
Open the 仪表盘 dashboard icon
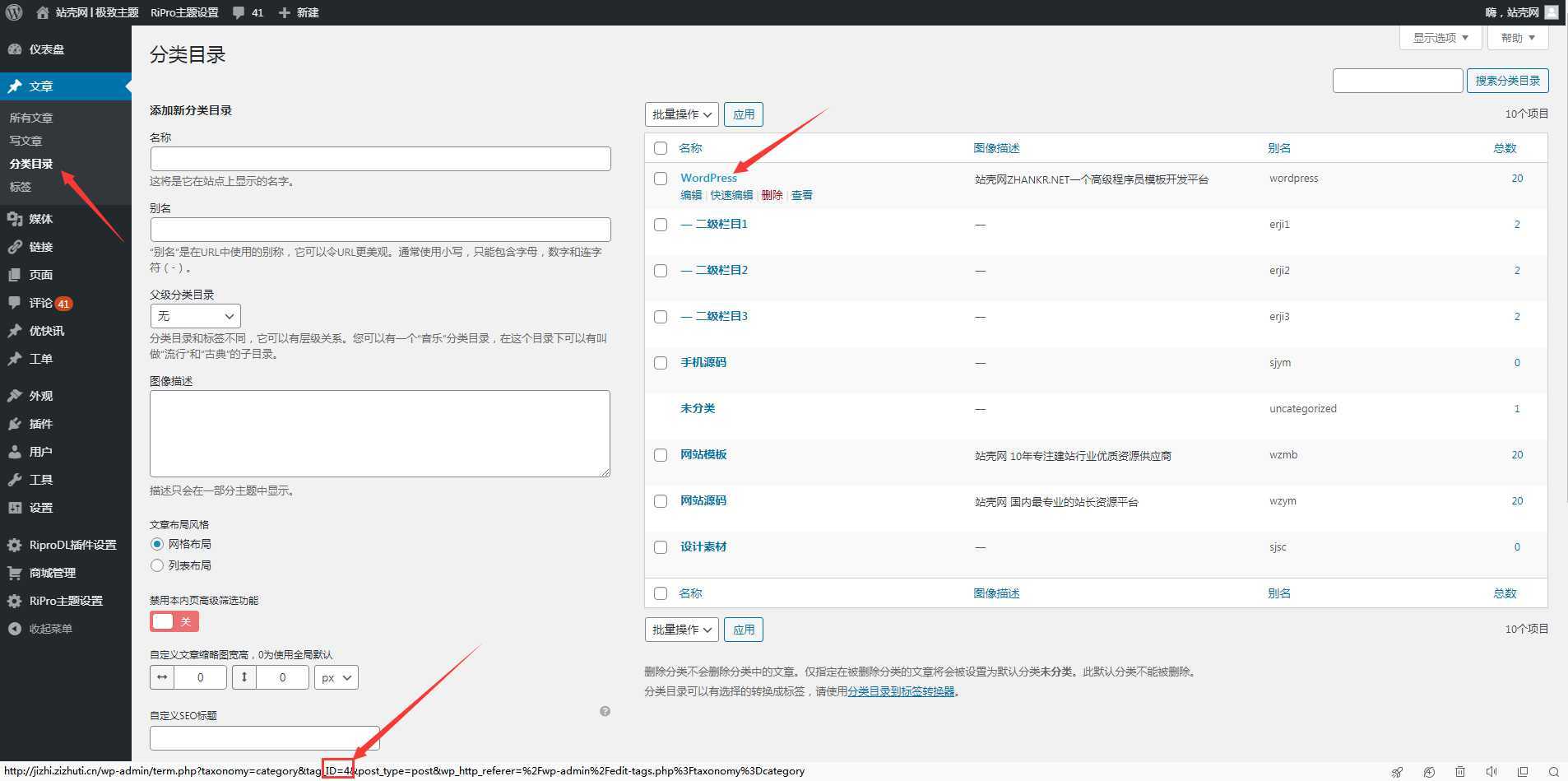click(x=15, y=49)
